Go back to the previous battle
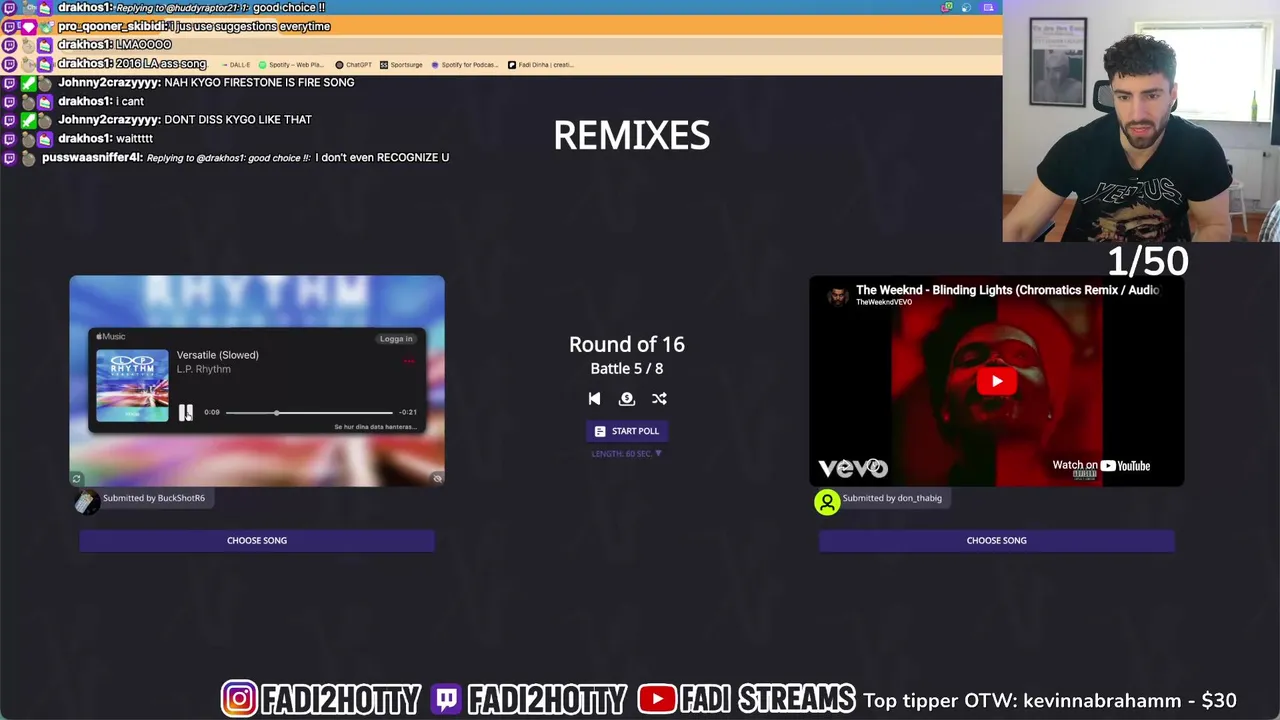The width and height of the screenshot is (1280, 720). point(594,399)
